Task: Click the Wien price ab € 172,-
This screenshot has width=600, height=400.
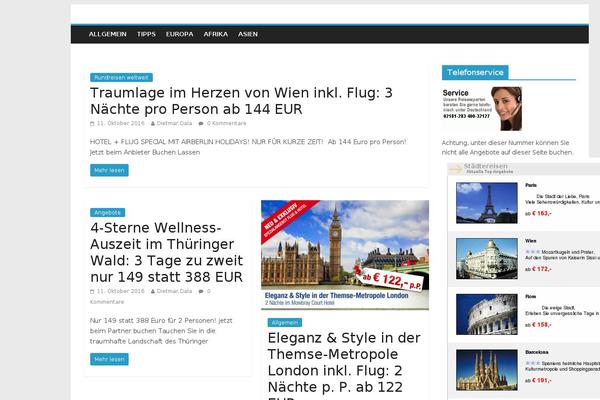Action: (x=538, y=269)
